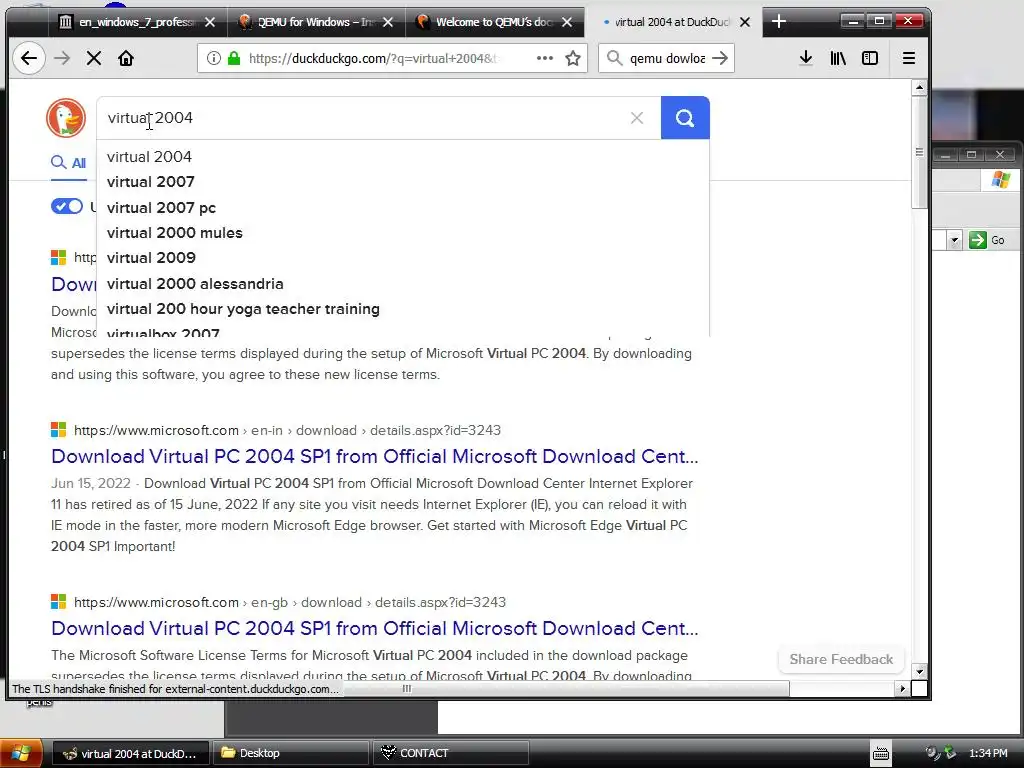Viewport: 1024px width, 768px height.
Task: Open the Share Feedback button
Action: [841, 659]
